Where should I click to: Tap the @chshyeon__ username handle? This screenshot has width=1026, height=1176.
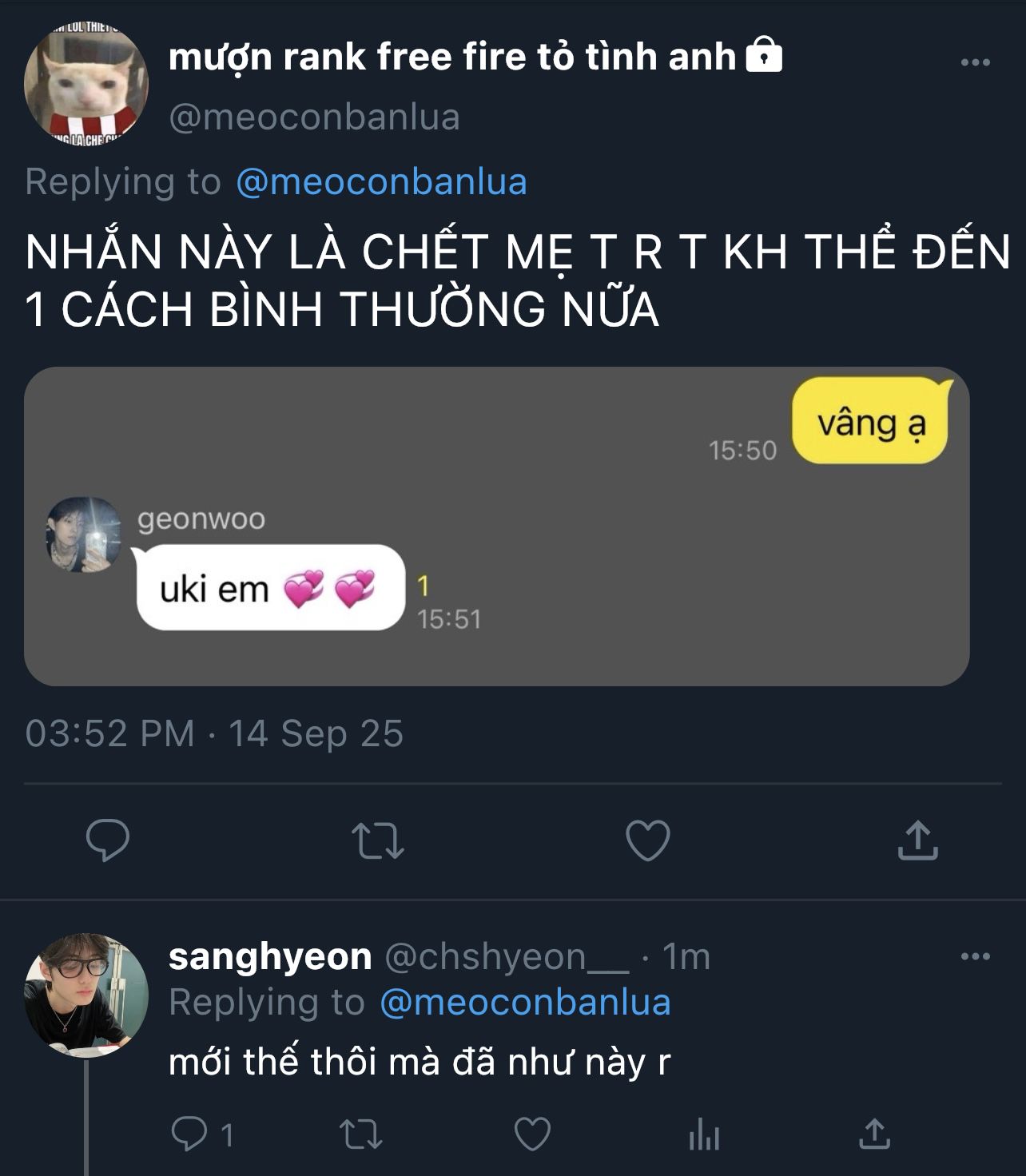click(x=507, y=956)
